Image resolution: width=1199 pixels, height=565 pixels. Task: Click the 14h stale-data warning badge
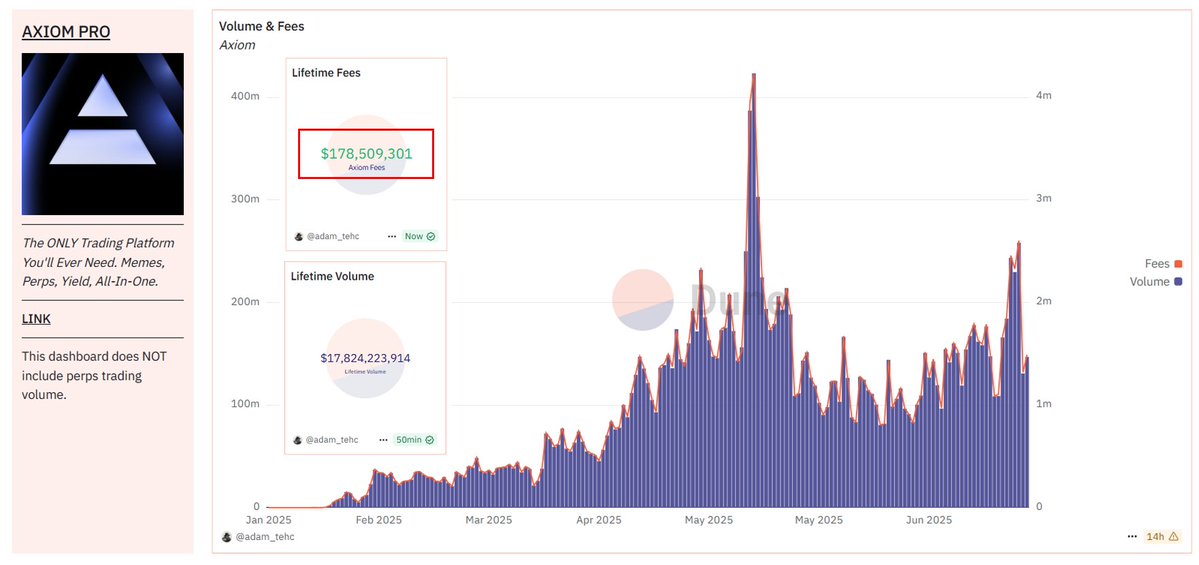tap(1162, 537)
